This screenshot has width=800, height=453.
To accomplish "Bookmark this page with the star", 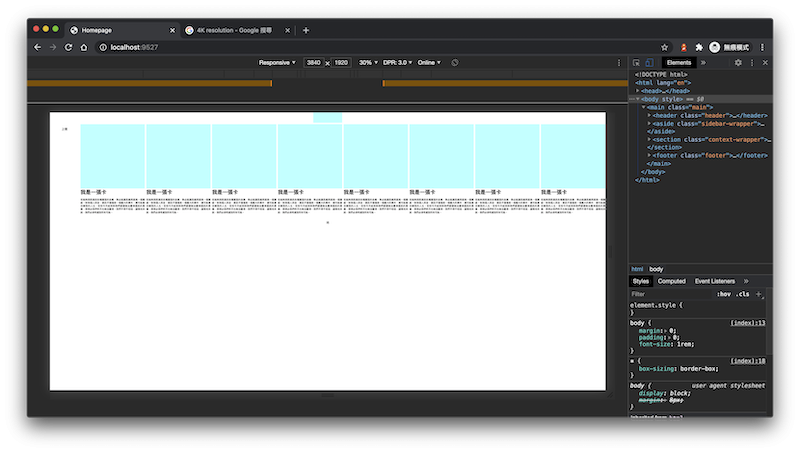I will tap(664, 47).
